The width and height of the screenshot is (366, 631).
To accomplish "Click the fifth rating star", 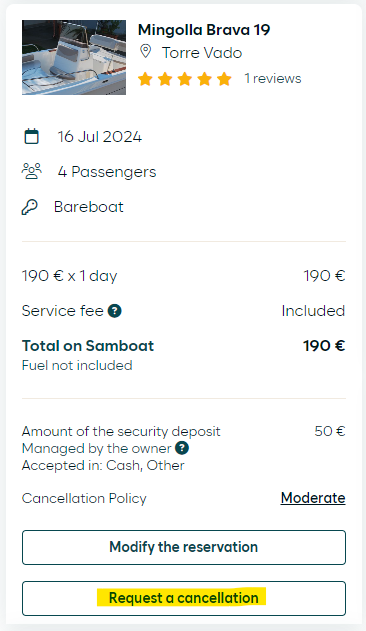I will pyautogui.click(x=224, y=79).
